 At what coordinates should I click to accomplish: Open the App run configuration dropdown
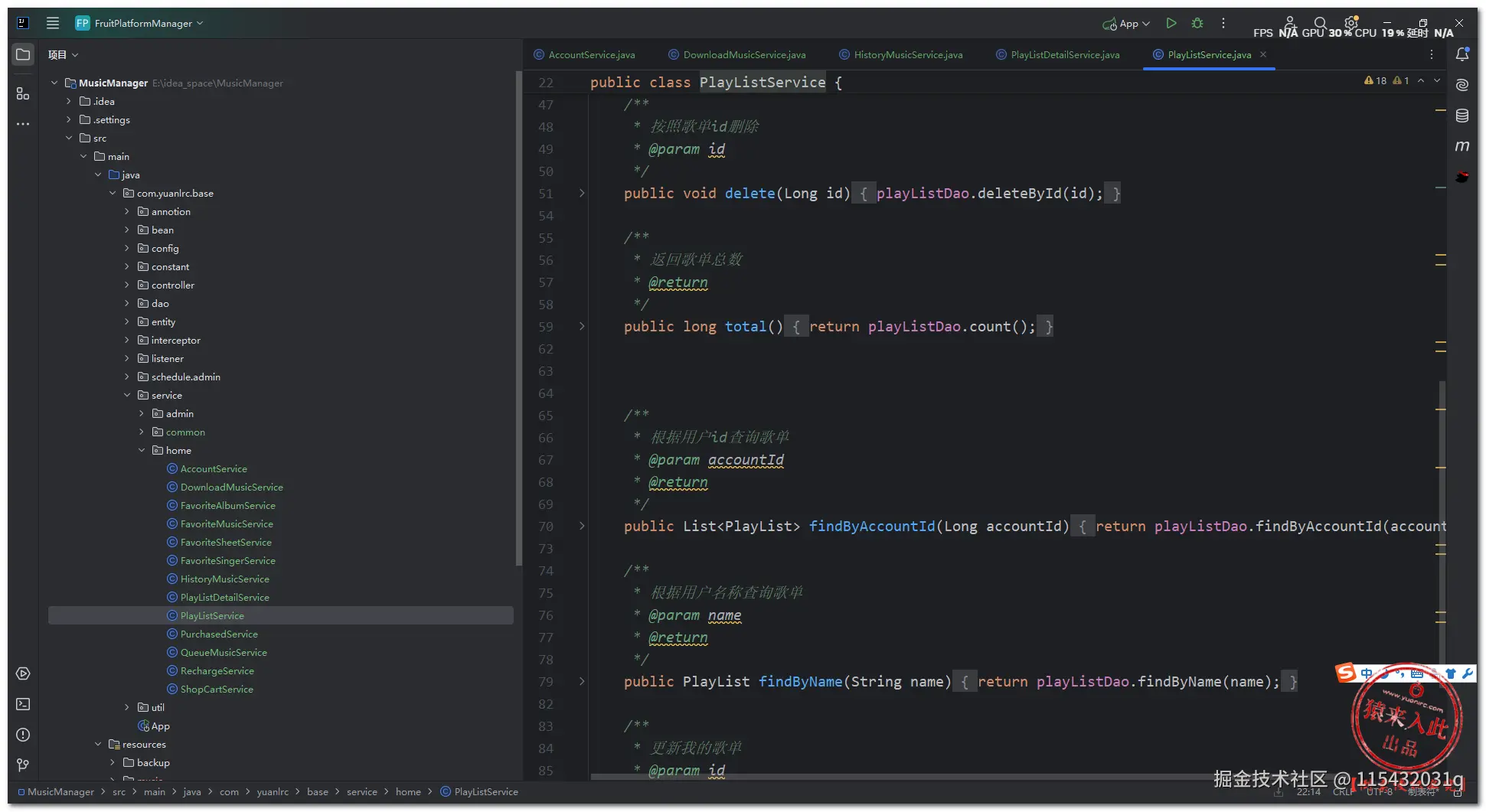(1126, 24)
